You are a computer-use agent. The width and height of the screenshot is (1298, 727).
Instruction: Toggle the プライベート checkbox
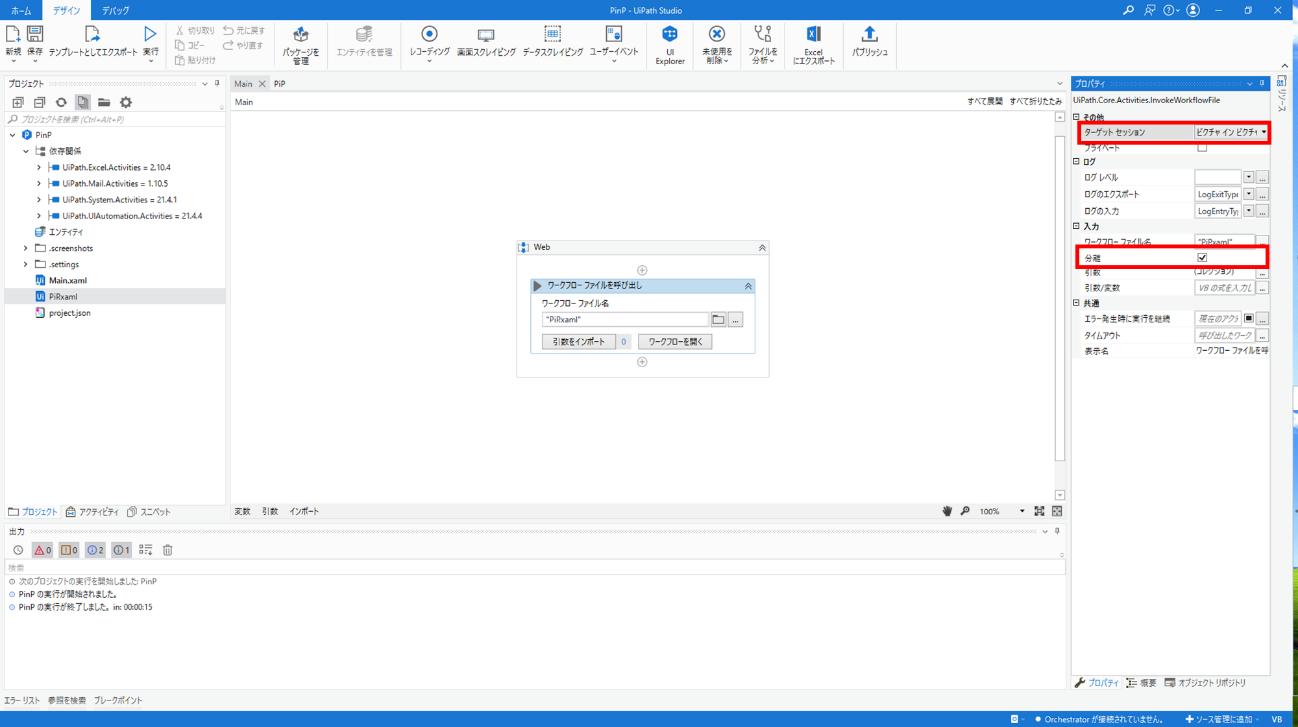(x=1202, y=148)
